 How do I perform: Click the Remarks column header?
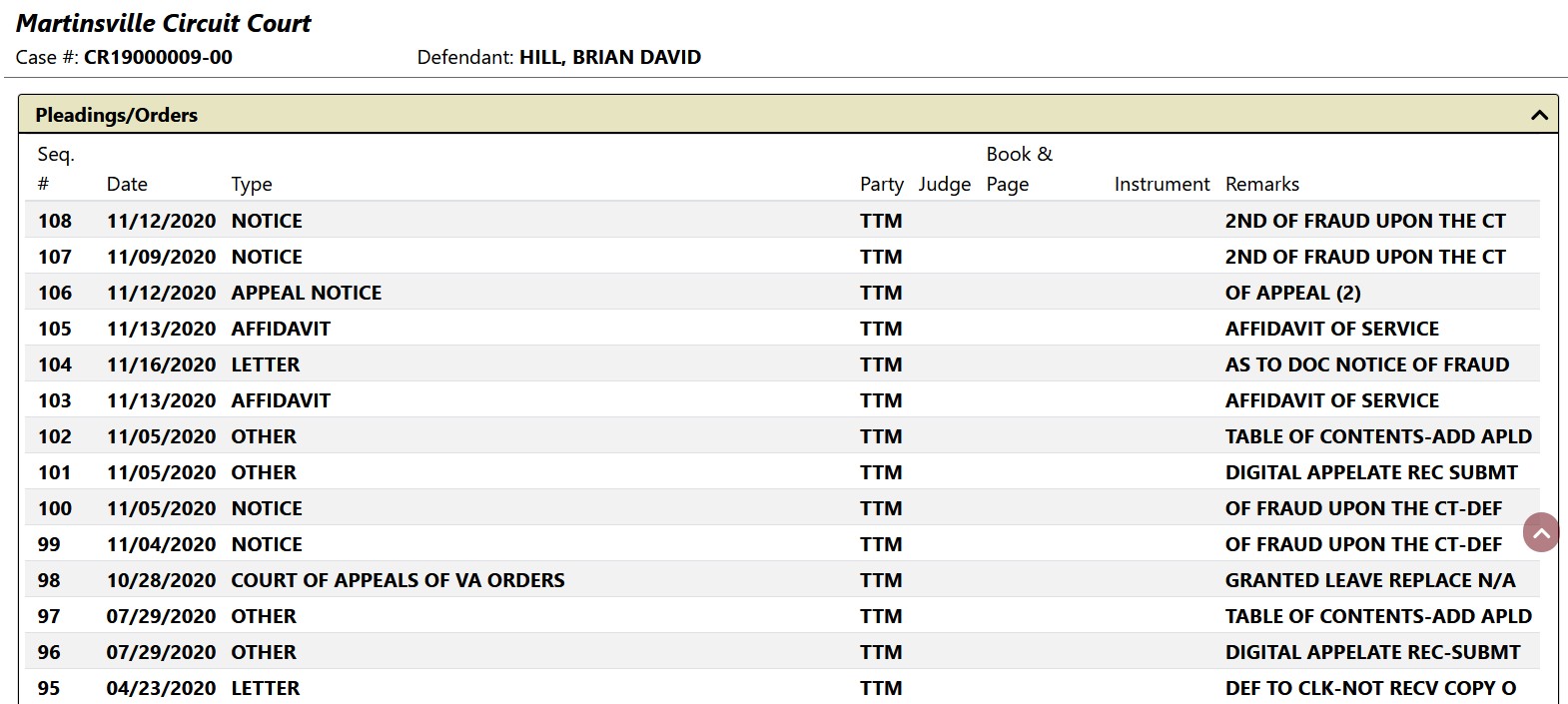[1262, 184]
